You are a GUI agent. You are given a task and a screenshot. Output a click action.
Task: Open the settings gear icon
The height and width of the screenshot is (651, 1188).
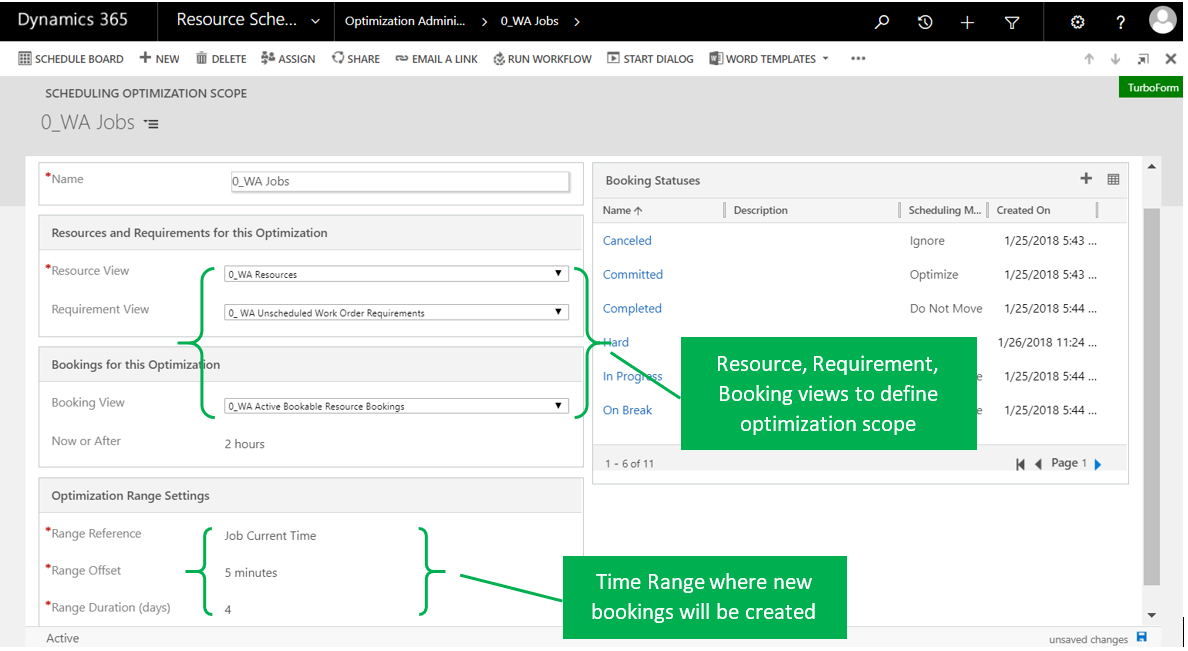click(1077, 22)
